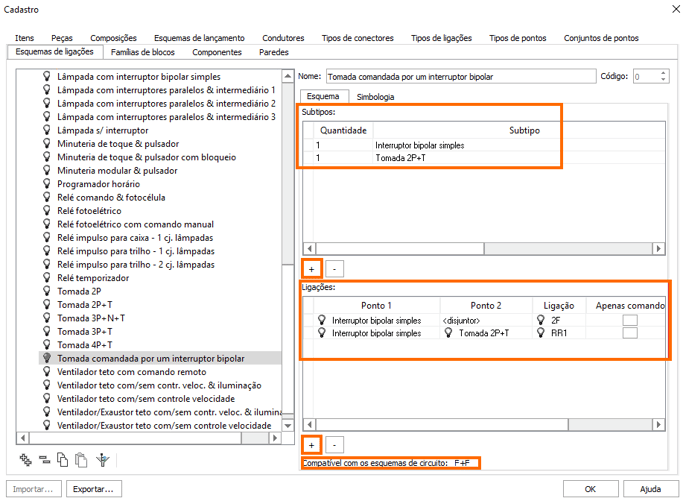Increase the Código spinner value
The height and width of the screenshot is (501, 683).
click(665, 72)
